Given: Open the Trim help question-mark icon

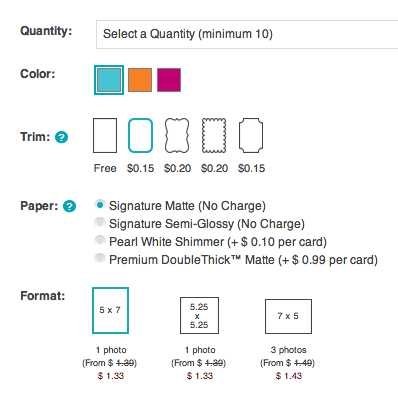Looking at the screenshot, I should [x=62, y=137].
